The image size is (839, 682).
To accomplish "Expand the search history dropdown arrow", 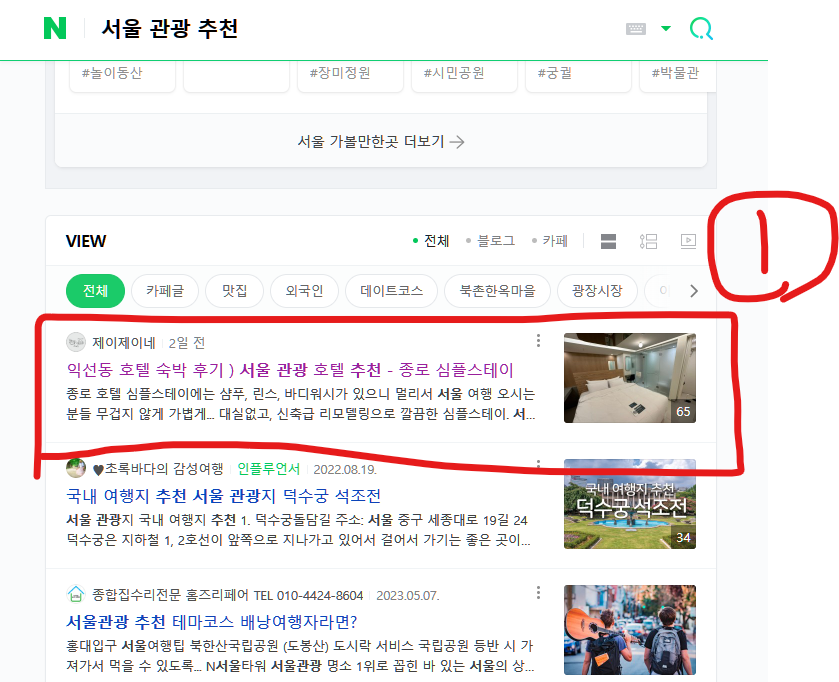I will [666, 28].
